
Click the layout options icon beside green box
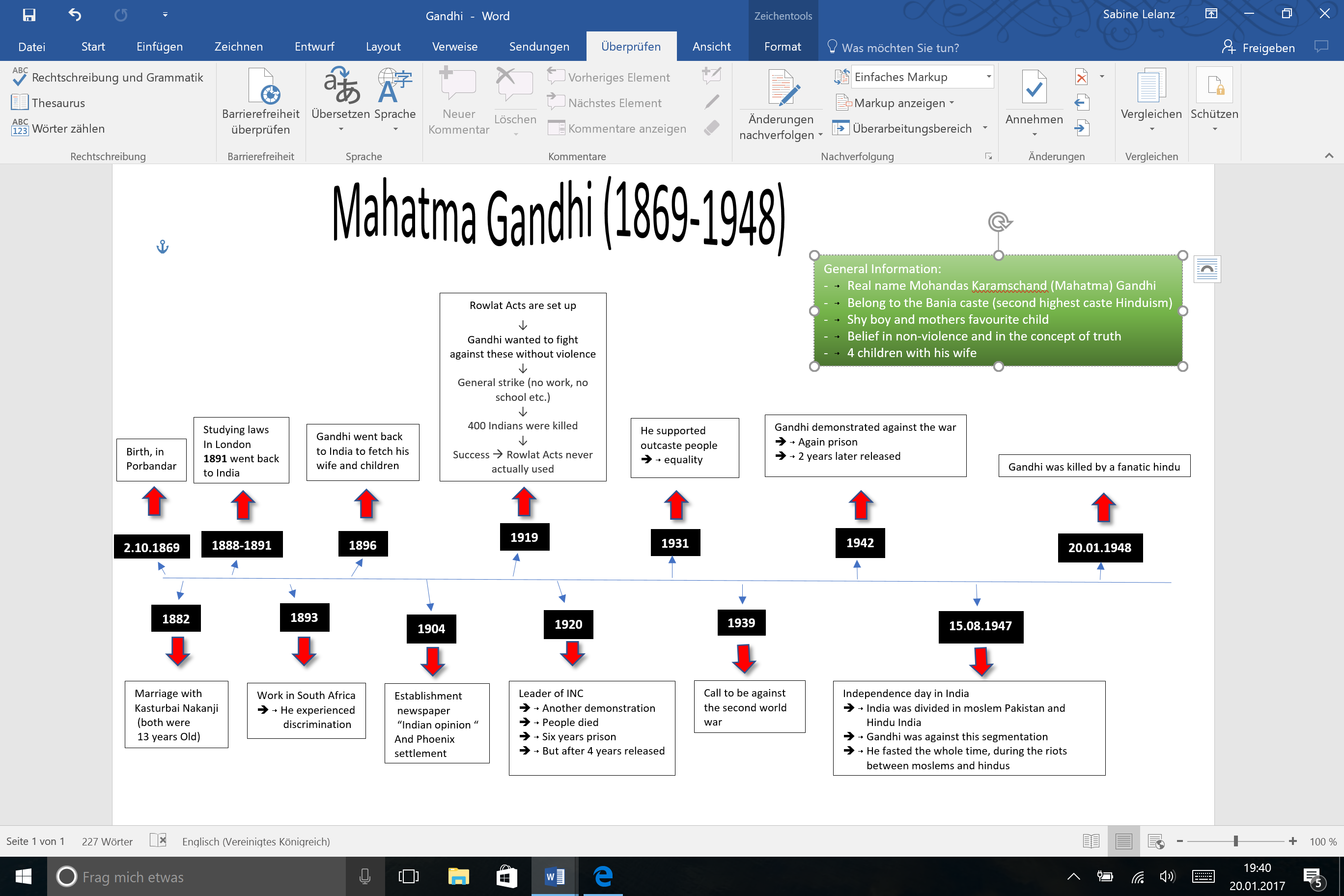[1207, 269]
